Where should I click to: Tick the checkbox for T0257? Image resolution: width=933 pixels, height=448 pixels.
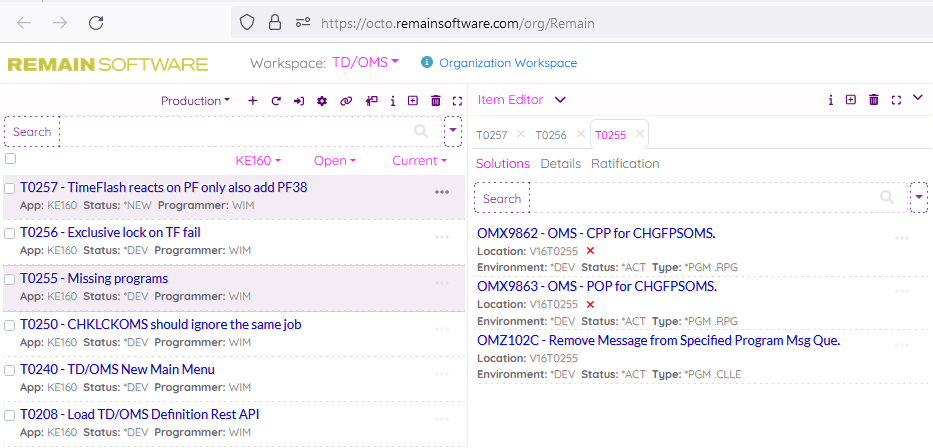coord(10,189)
